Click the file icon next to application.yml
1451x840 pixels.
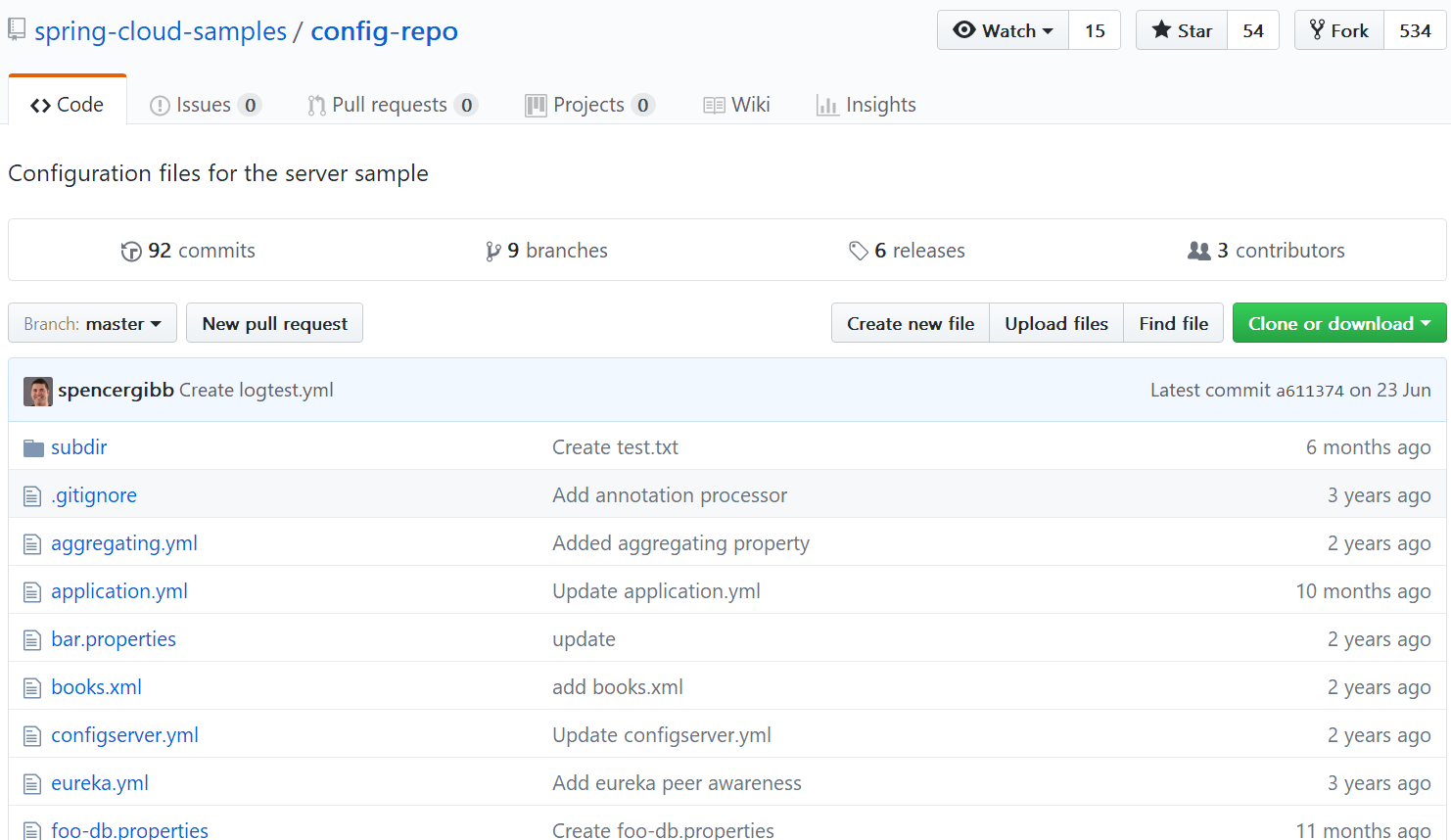tap(32, 592)
